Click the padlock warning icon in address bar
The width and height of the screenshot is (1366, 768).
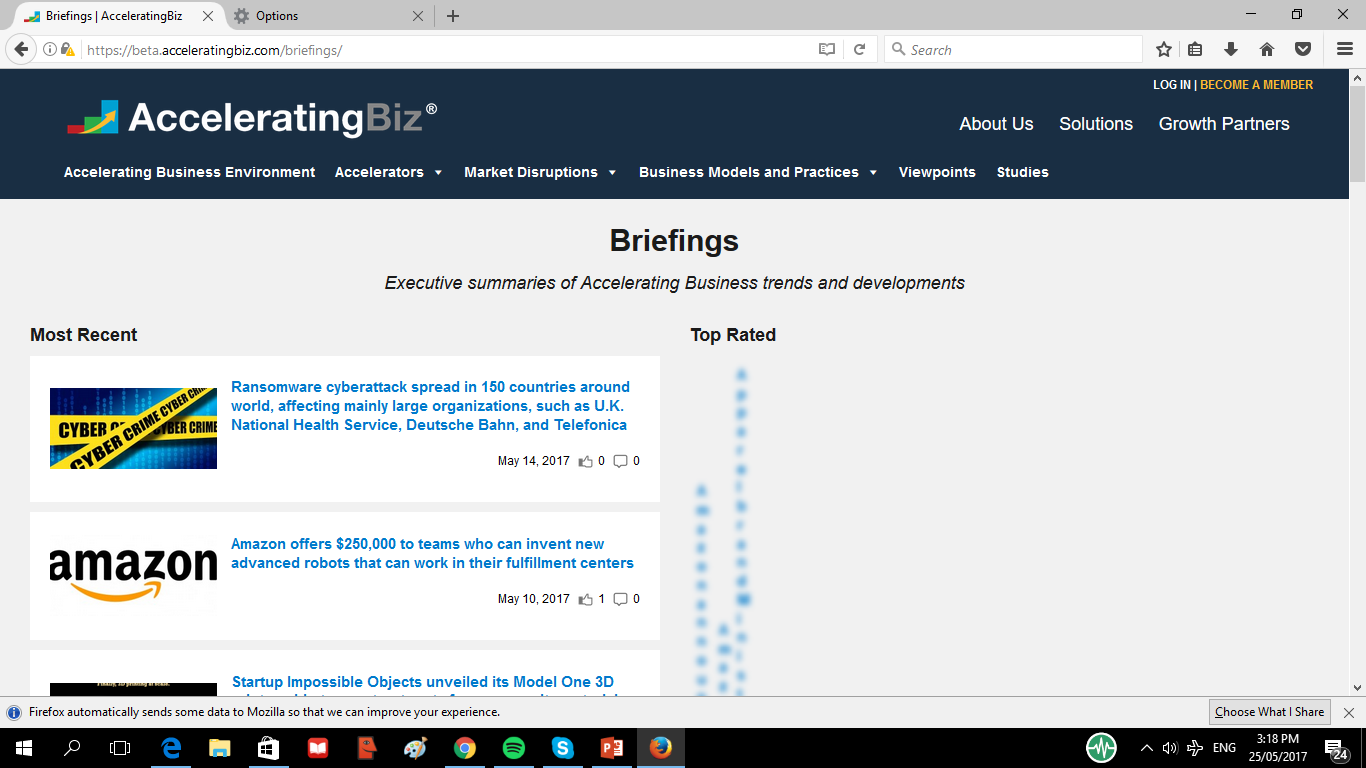(x=67, y=49)
